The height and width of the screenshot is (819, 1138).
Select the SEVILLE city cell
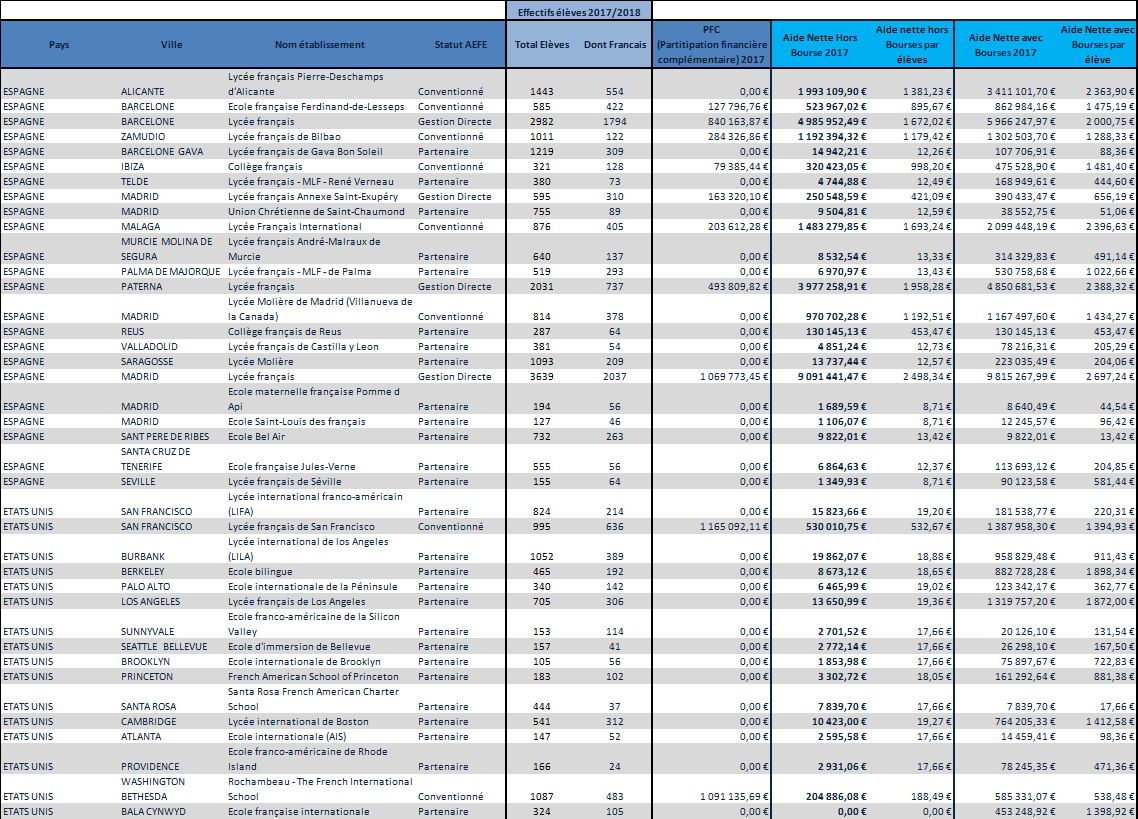click(141, 481)
